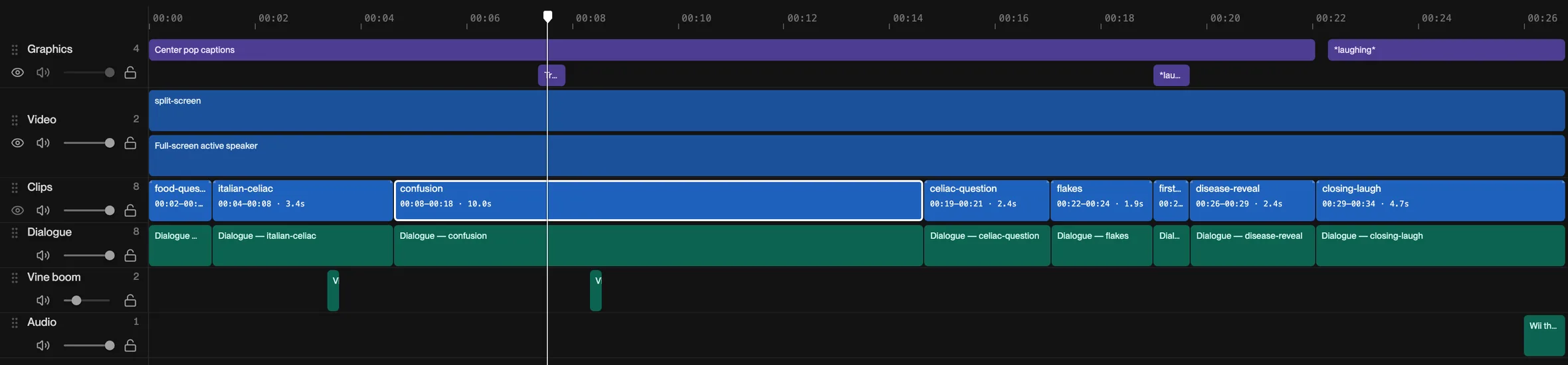
Task: Click the 00:20 mark on the time ruler
Action: point(1225,18)
